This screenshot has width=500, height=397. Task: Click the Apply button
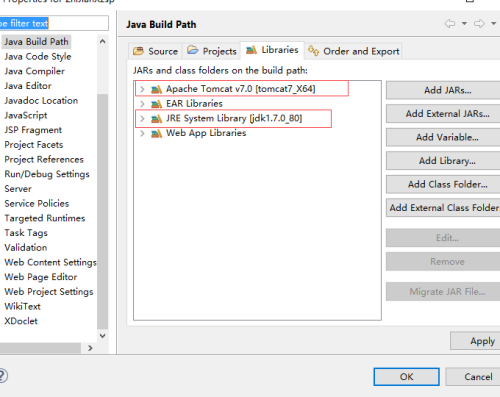click(x=475, y=341)
